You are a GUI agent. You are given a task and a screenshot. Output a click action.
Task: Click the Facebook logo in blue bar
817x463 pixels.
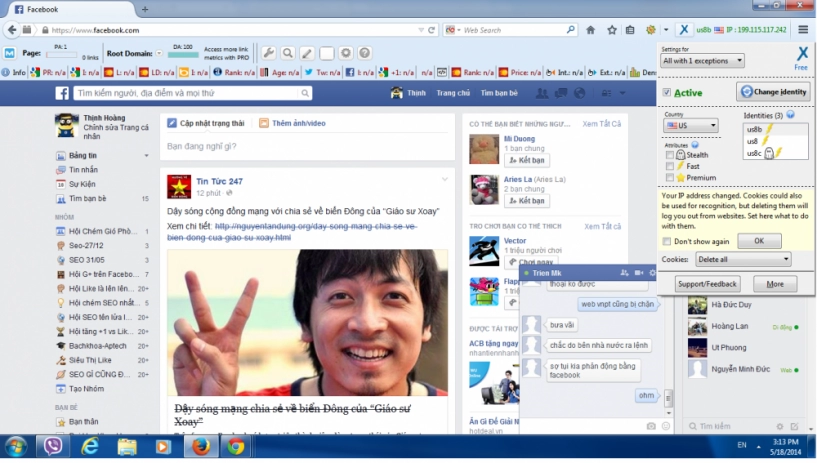coord(62,93)
